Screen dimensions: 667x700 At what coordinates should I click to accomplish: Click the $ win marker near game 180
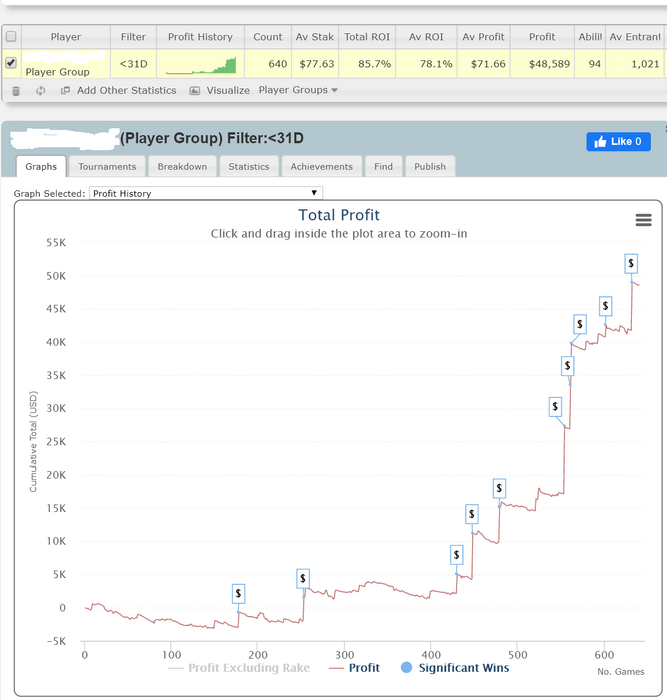click(238, 594)
